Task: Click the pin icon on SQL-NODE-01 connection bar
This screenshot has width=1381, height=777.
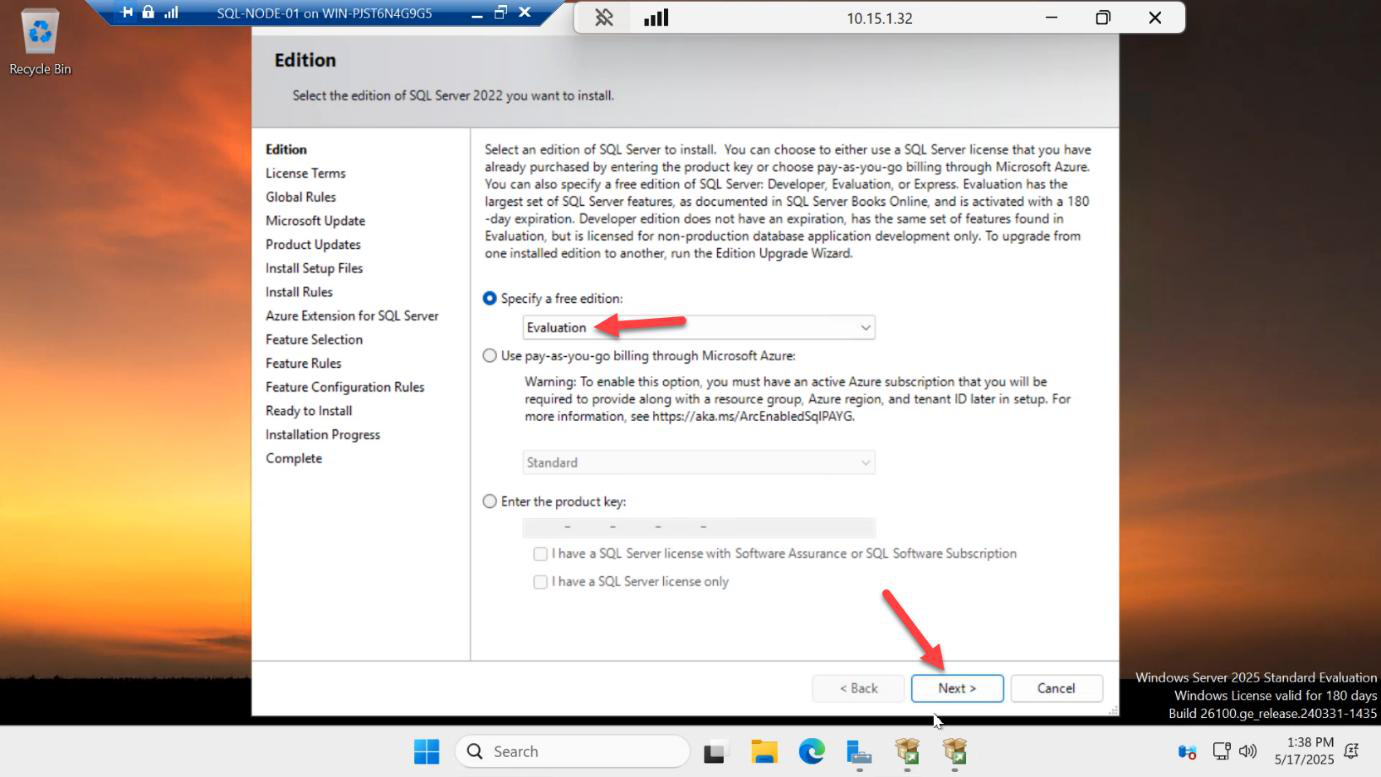Action: pyautogui.click(x=127, y=13)
